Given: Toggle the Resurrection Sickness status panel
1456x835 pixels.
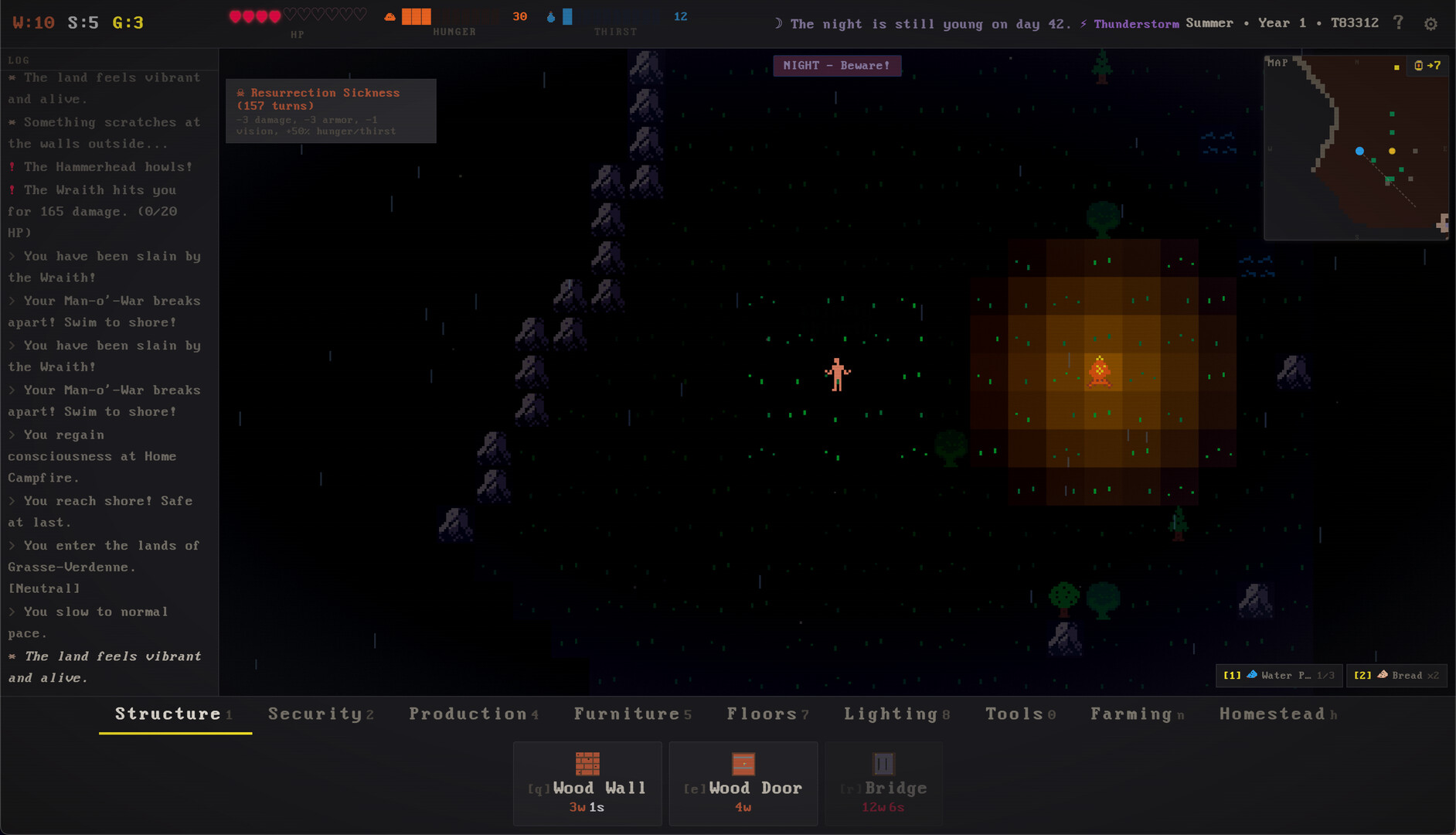Looking at the screenshot, I should click(330, 111).
